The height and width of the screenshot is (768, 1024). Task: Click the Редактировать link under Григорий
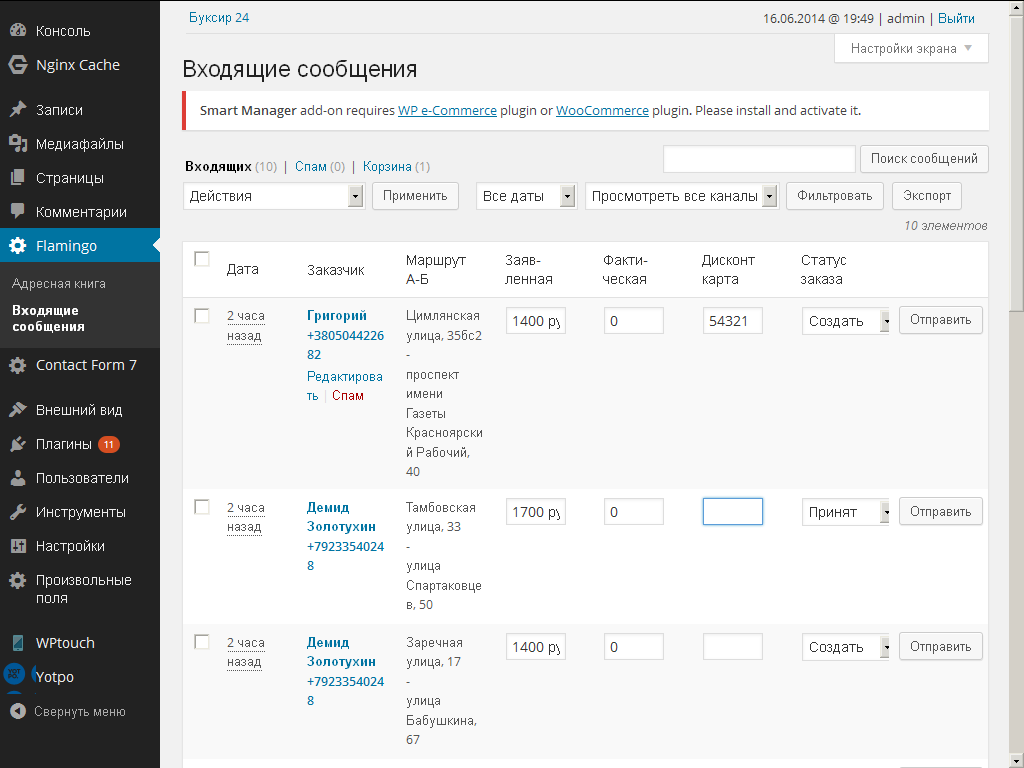pyautogui.click(x=345, y=386)
